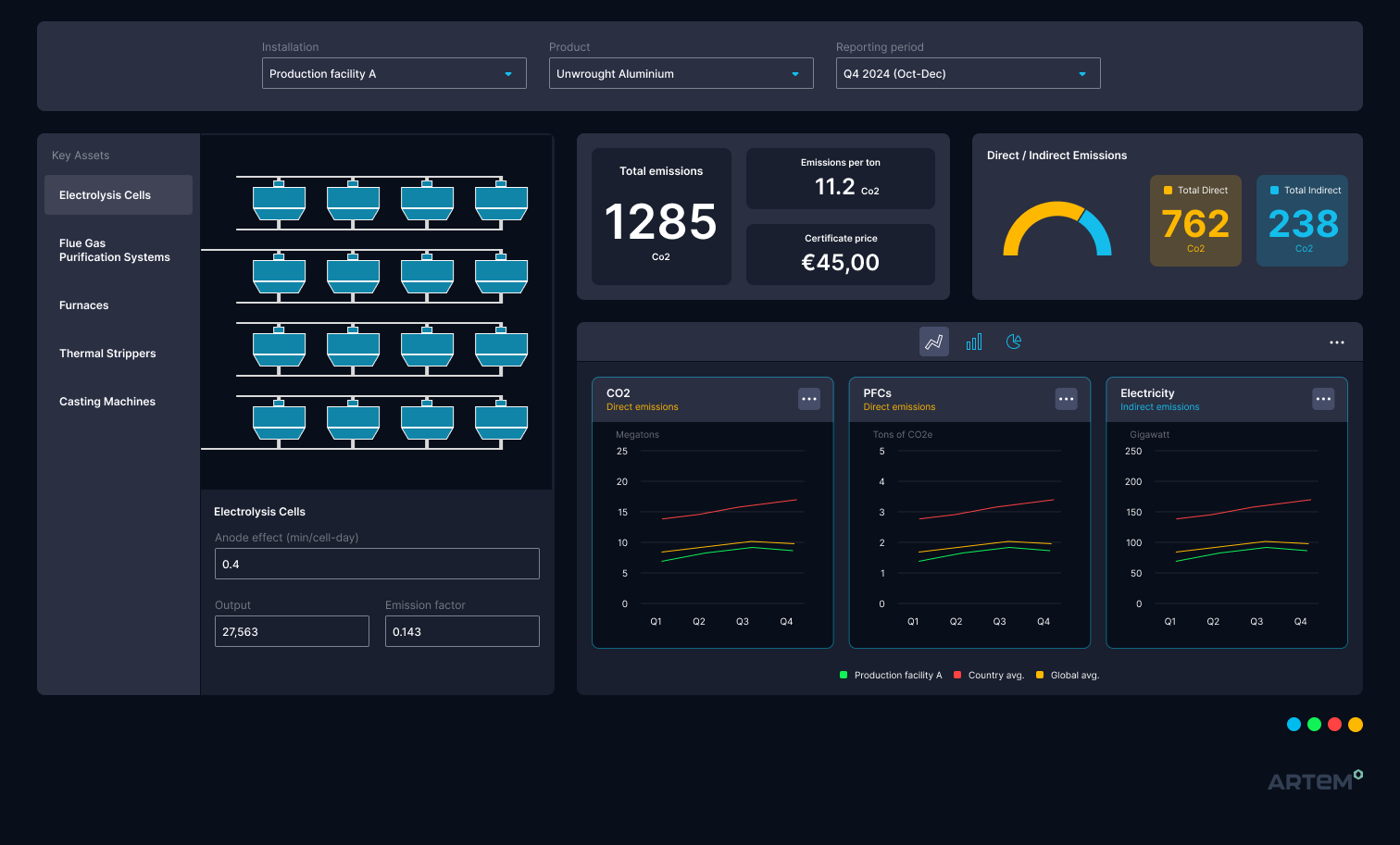
Task: Click the ARTEM logo
Action: point(1315,780)
